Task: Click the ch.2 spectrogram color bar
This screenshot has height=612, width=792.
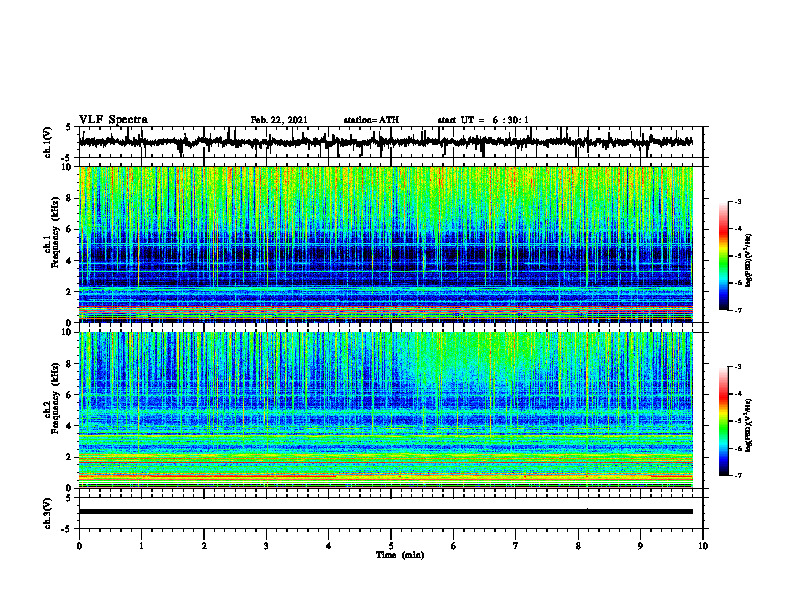Action: tap(723, 421)
